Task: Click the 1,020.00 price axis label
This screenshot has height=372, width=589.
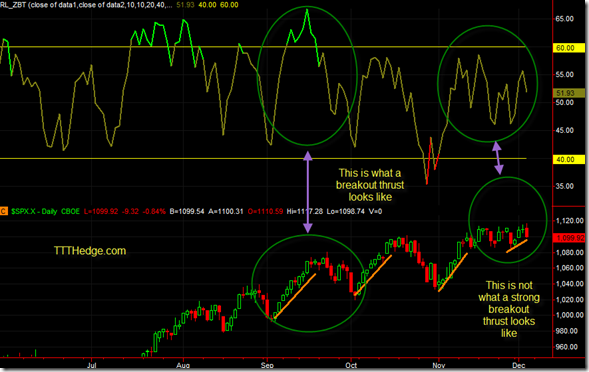Action: coord(570,299)
